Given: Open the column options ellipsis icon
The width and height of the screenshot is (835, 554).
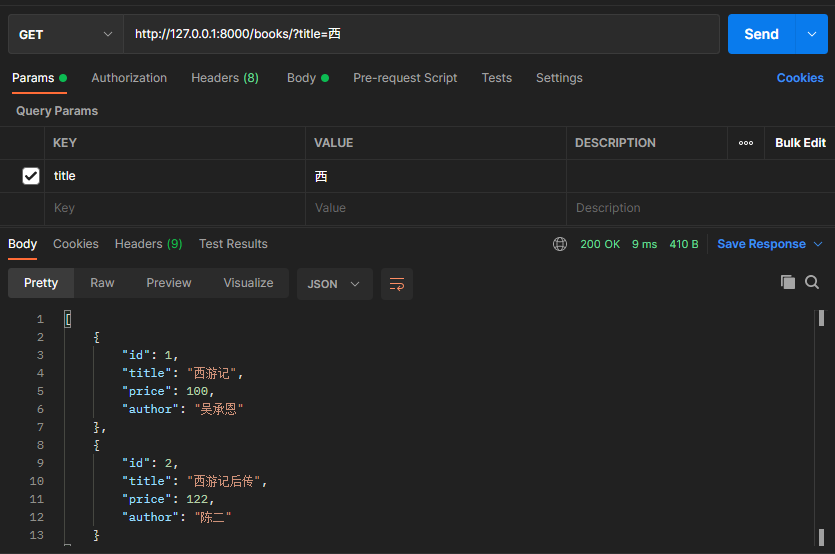Looking at the screenshot, I should [x=746, y=143].
